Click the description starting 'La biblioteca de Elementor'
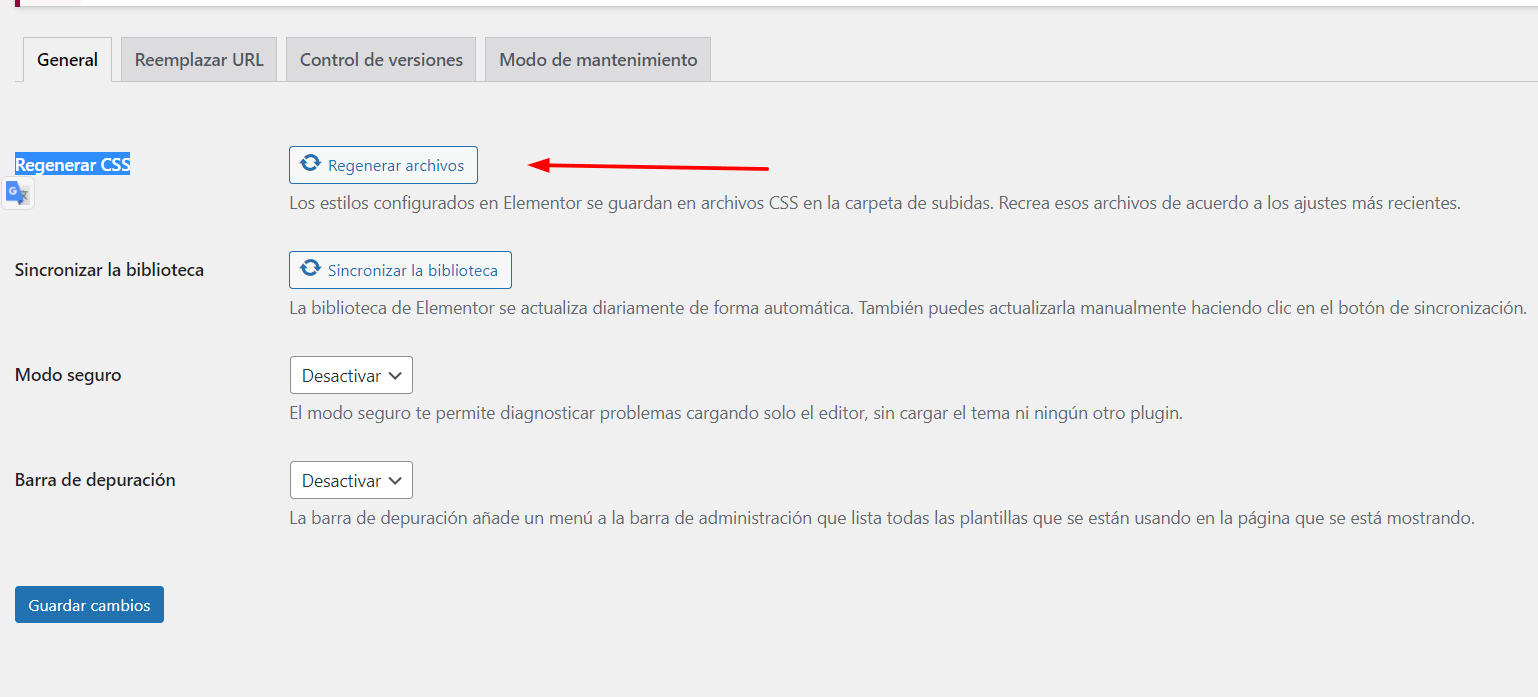The image size is (1538, 697). click(x=908, y=308)
